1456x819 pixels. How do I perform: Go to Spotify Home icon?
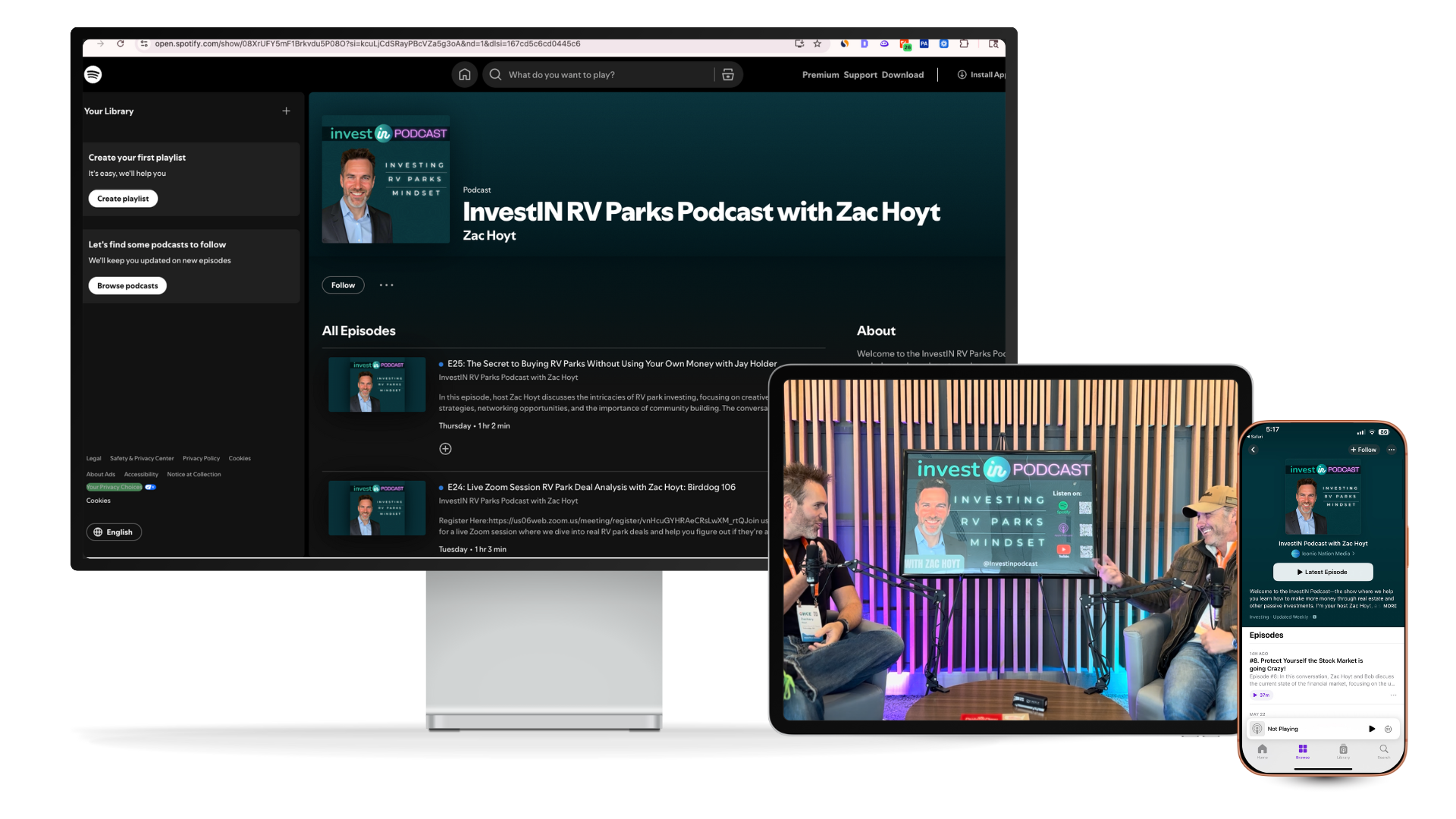click(x=465, y=74)
